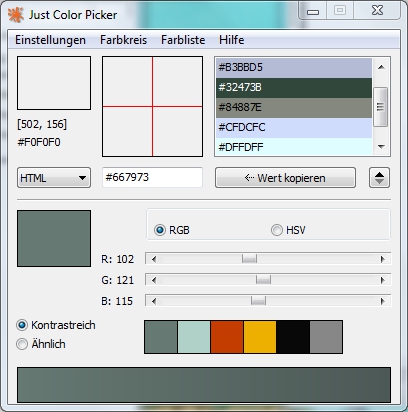Click the red crosshair magnifier preview
This screenshot has width=408, height=412.
[152, 106]
